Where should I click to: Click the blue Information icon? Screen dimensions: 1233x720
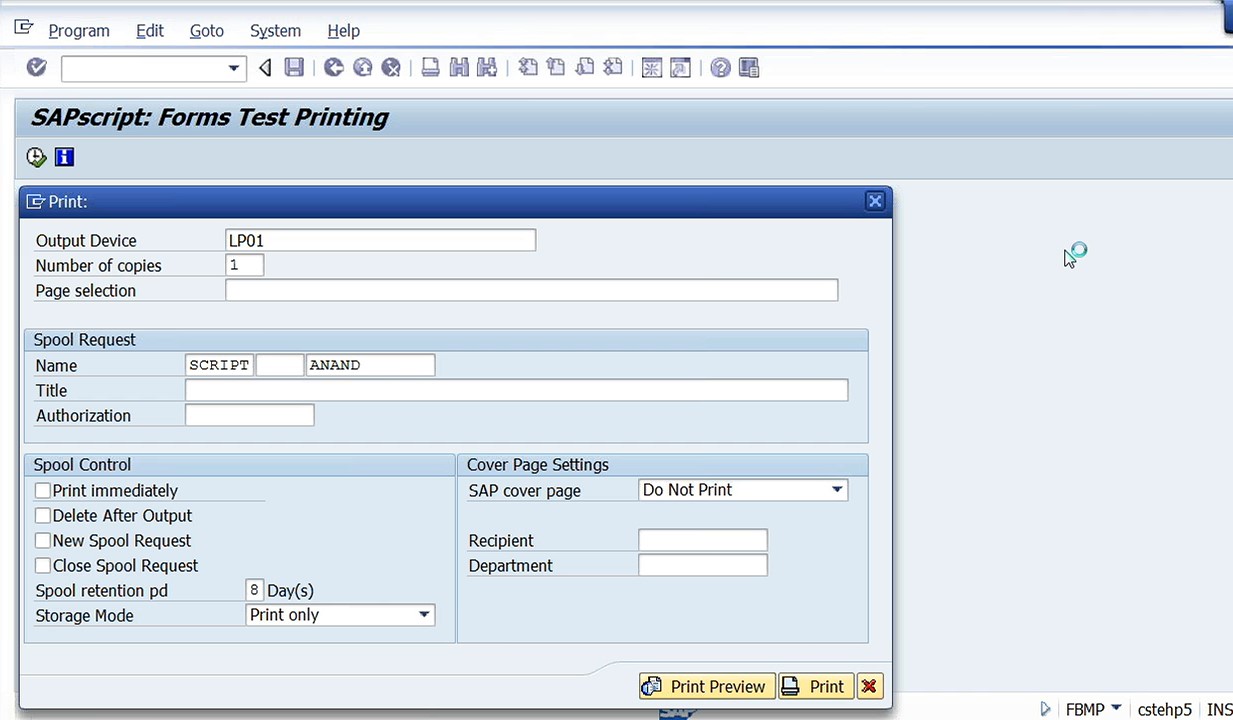[64, 157]
